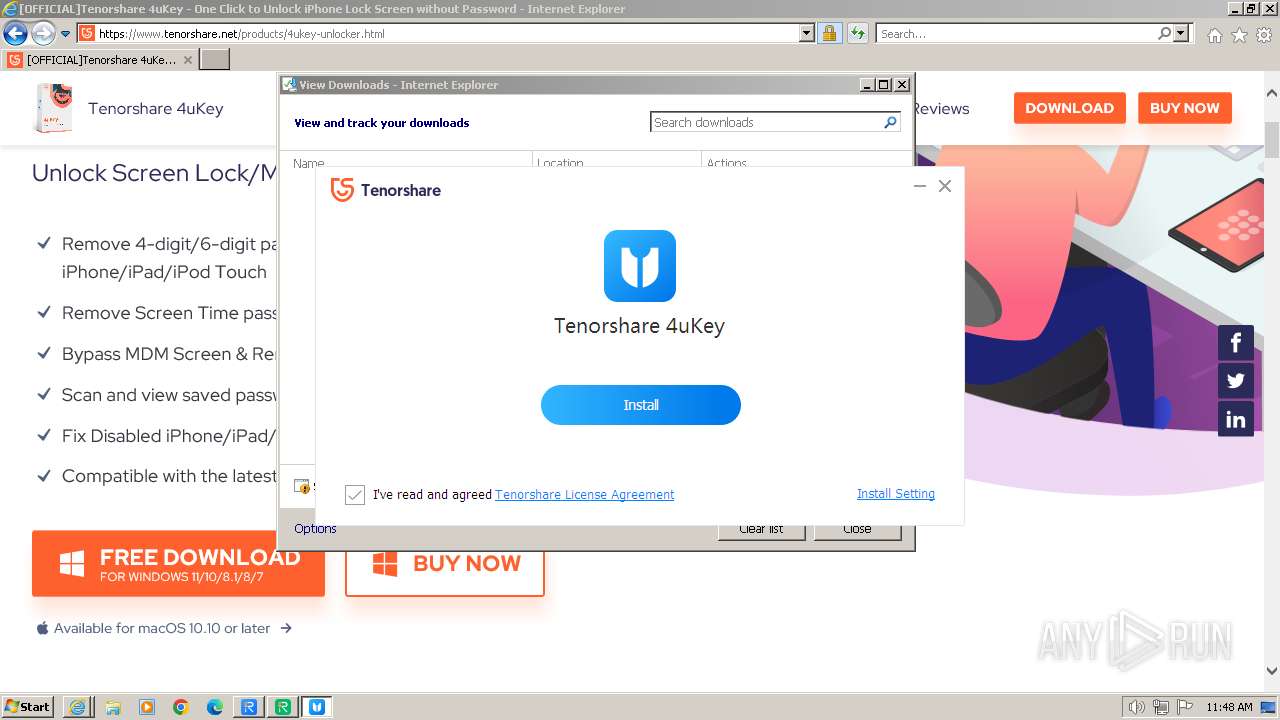This screenshot has width=1280, height=720.
Task: Click the Tenorshare 4uKey page title
Action: (155, 108)
